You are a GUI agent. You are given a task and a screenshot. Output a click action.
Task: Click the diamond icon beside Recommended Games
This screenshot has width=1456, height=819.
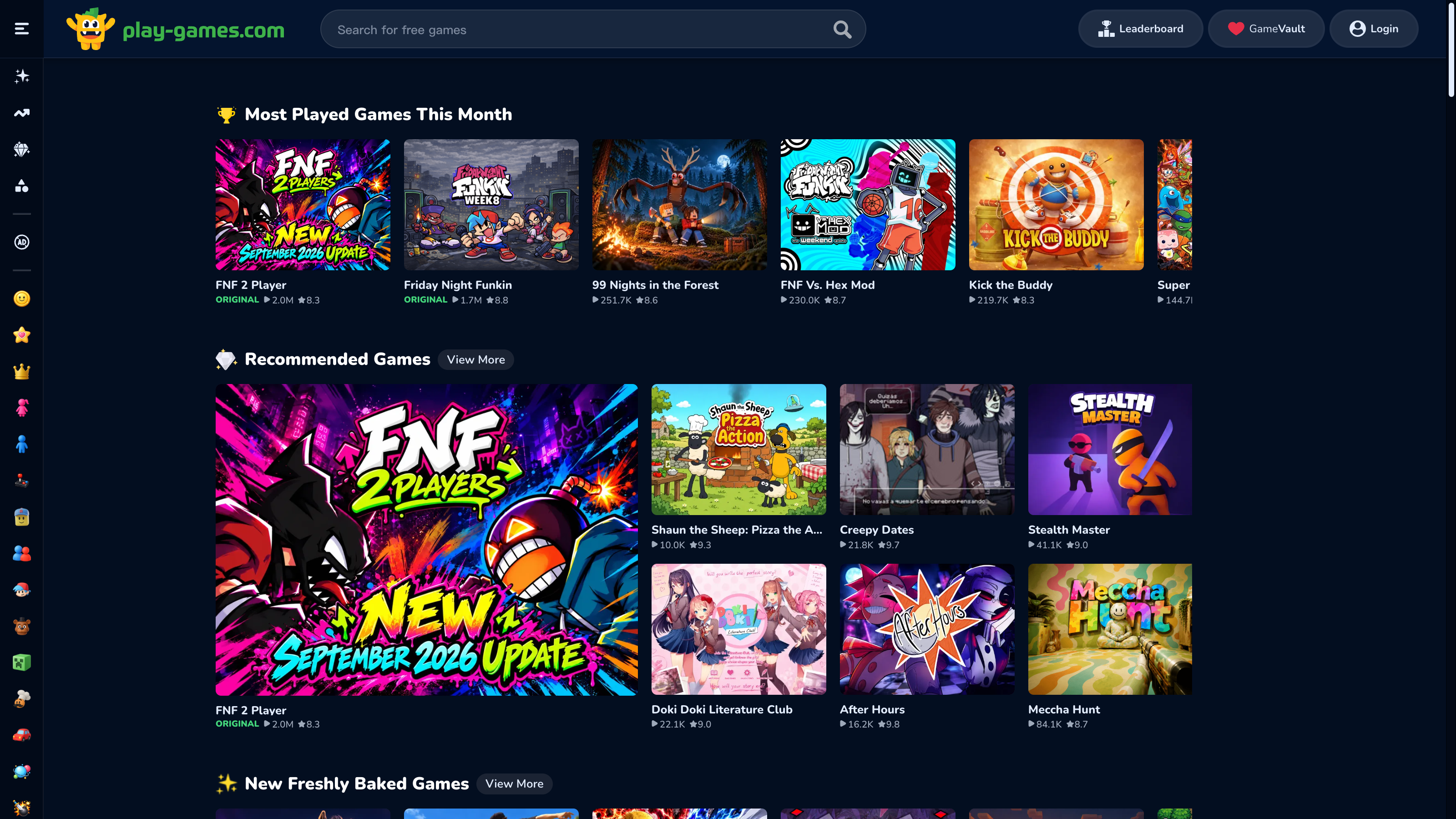click(226, 359)
